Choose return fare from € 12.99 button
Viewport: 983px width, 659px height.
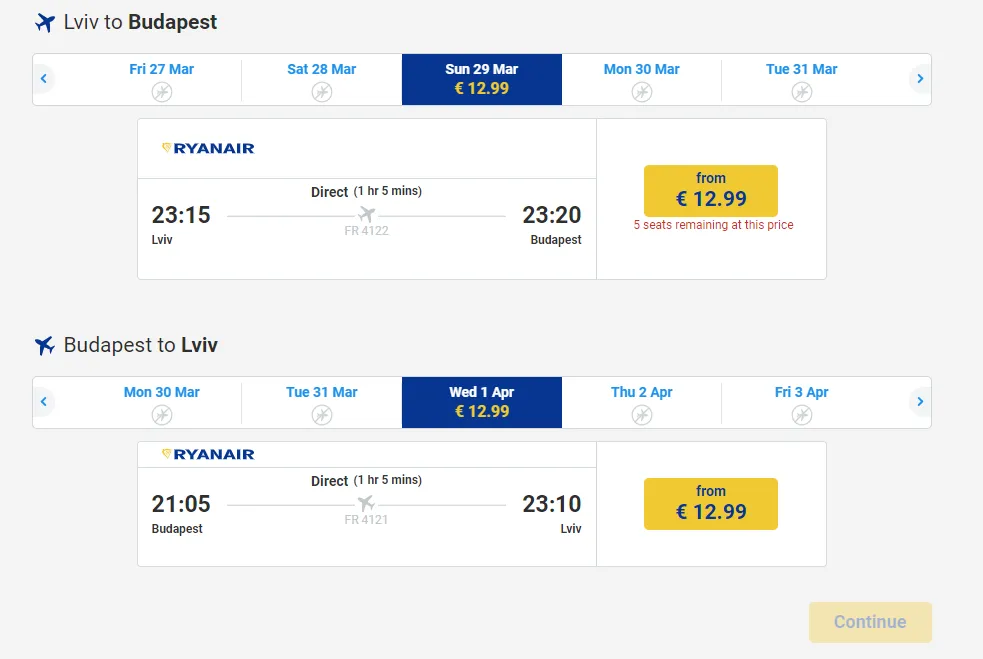(x=710, y=503)
